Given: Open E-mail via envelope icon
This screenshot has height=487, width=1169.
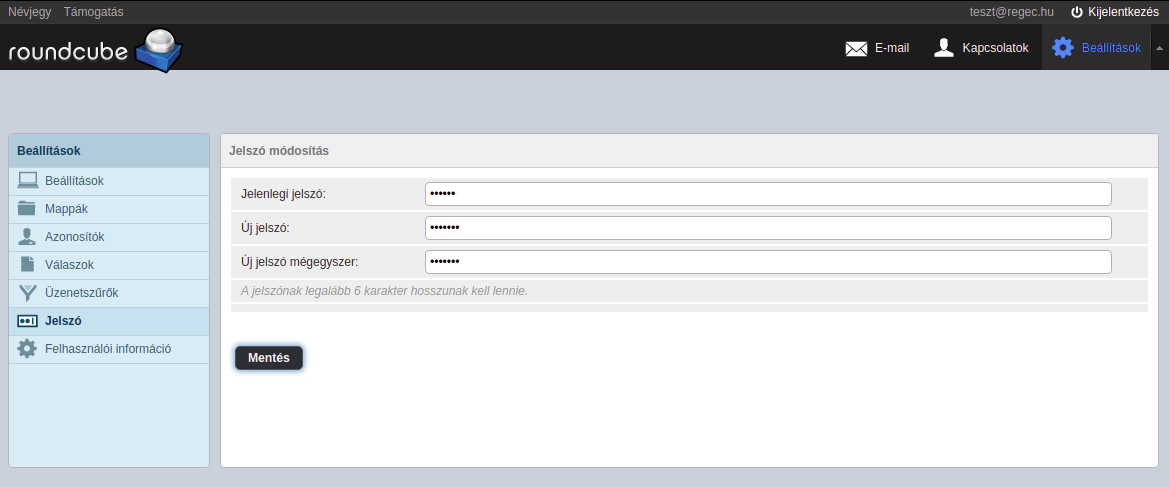Looking at the screenshot, I should click(x=856, y=48).
